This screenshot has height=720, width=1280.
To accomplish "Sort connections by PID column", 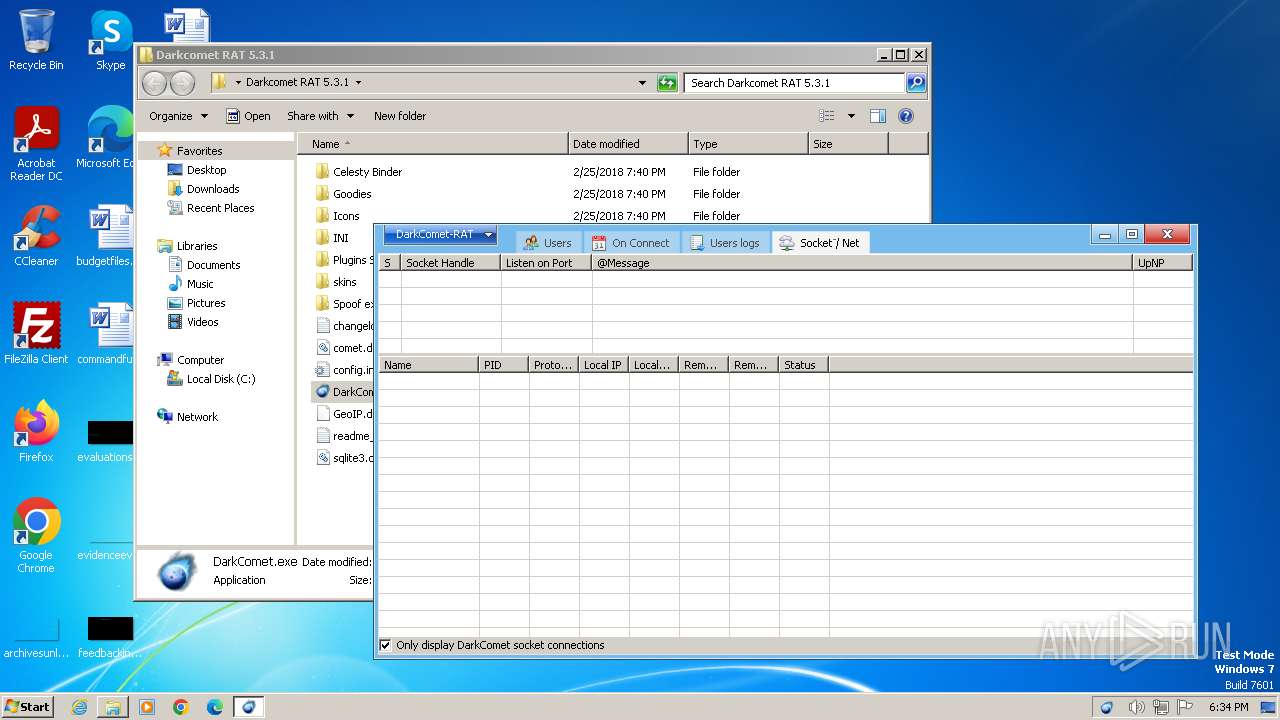I will [504, 365].
